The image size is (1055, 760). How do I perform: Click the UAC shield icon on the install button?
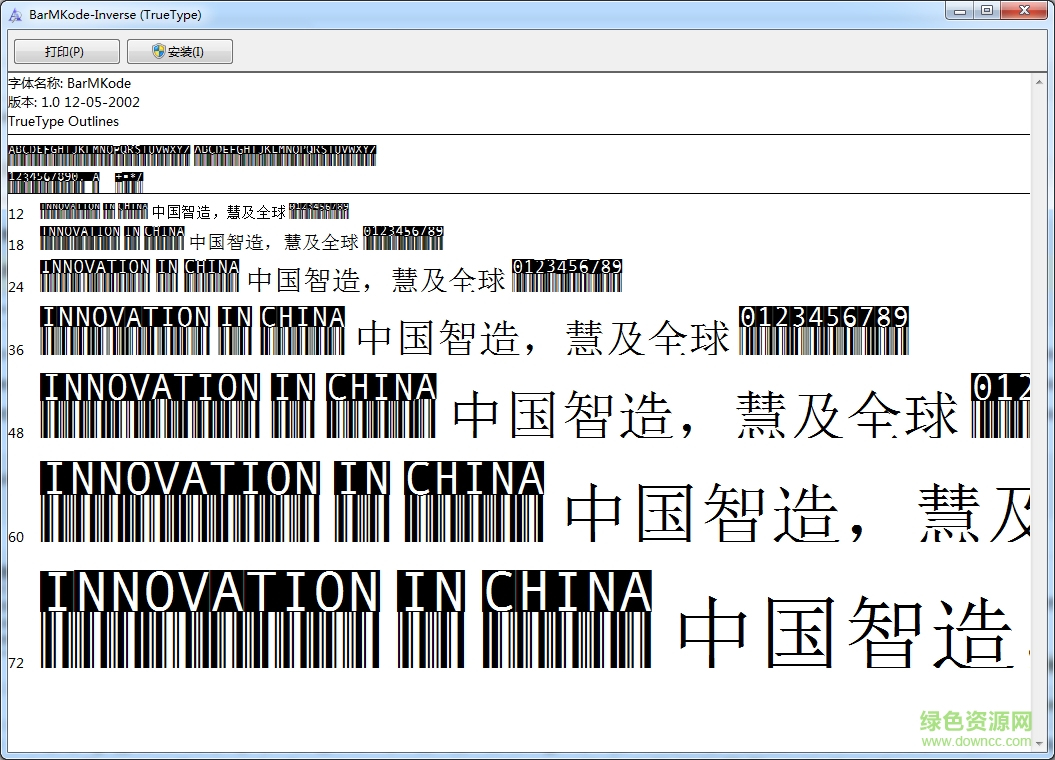click(158, 51)
